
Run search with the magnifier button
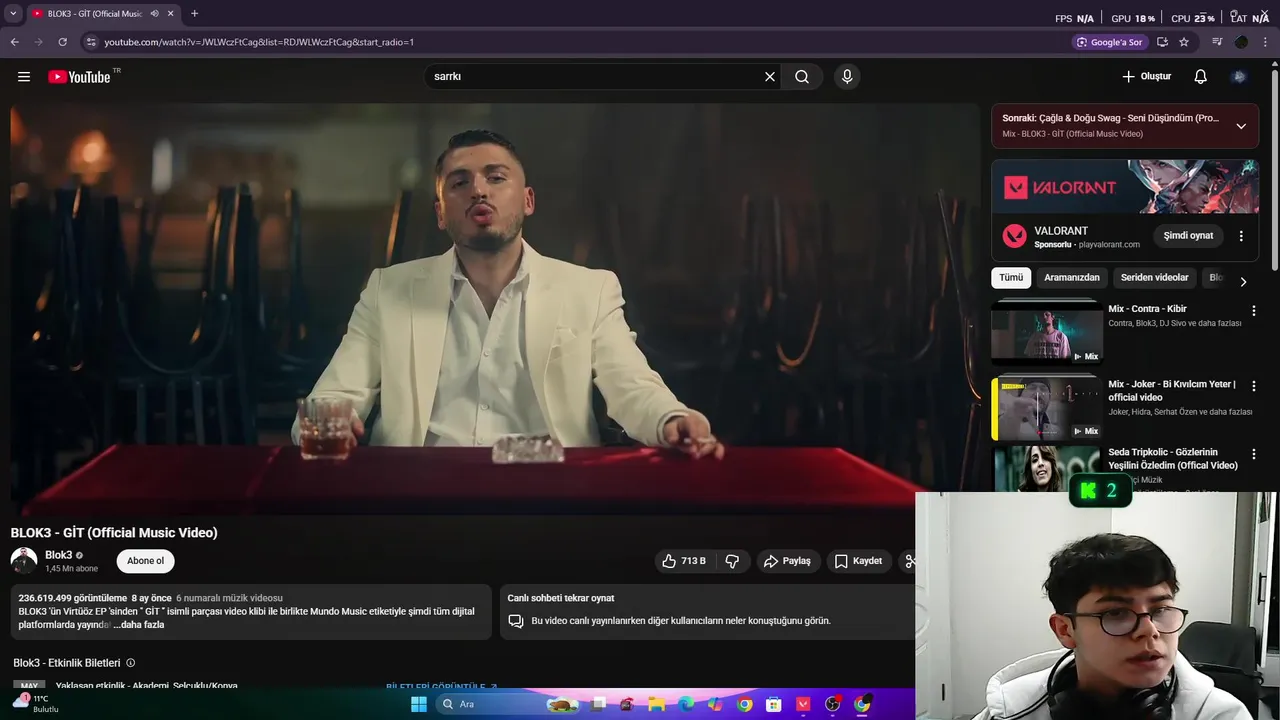pyautogui.click(x=802, y=76)
